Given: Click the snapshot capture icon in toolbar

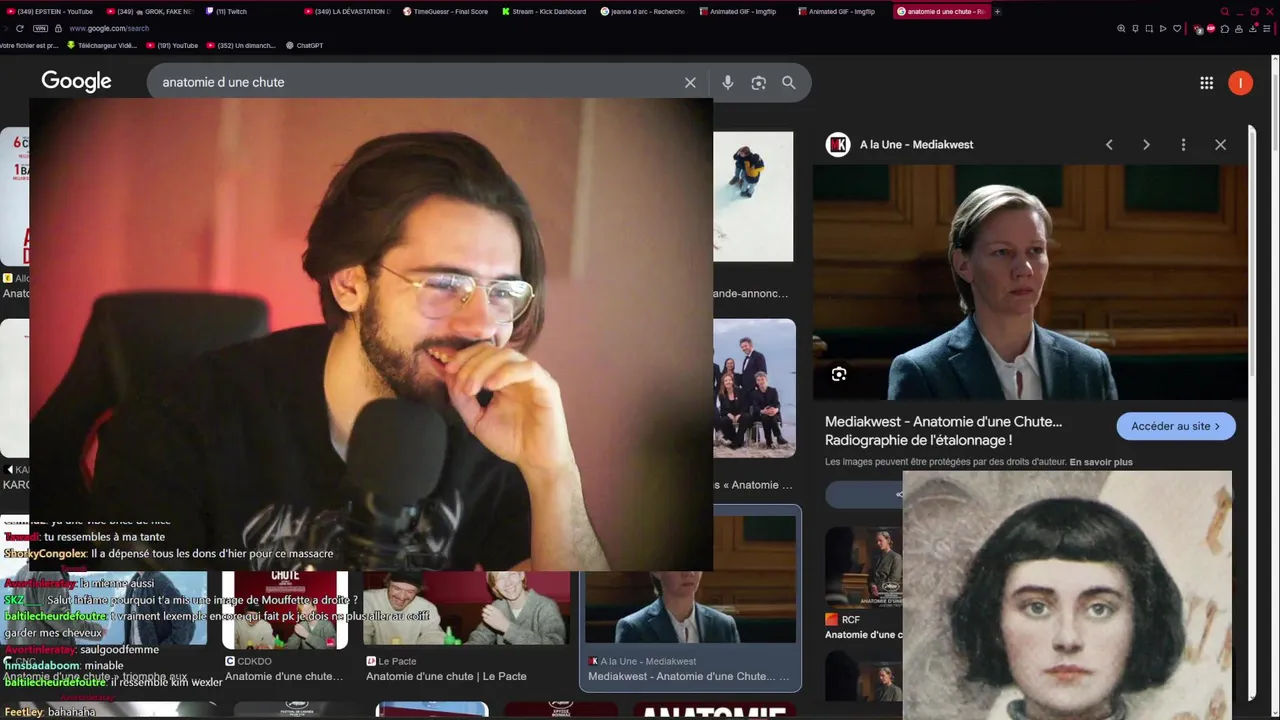Looking at the screenshot, I should click(x=1149, y=29).
